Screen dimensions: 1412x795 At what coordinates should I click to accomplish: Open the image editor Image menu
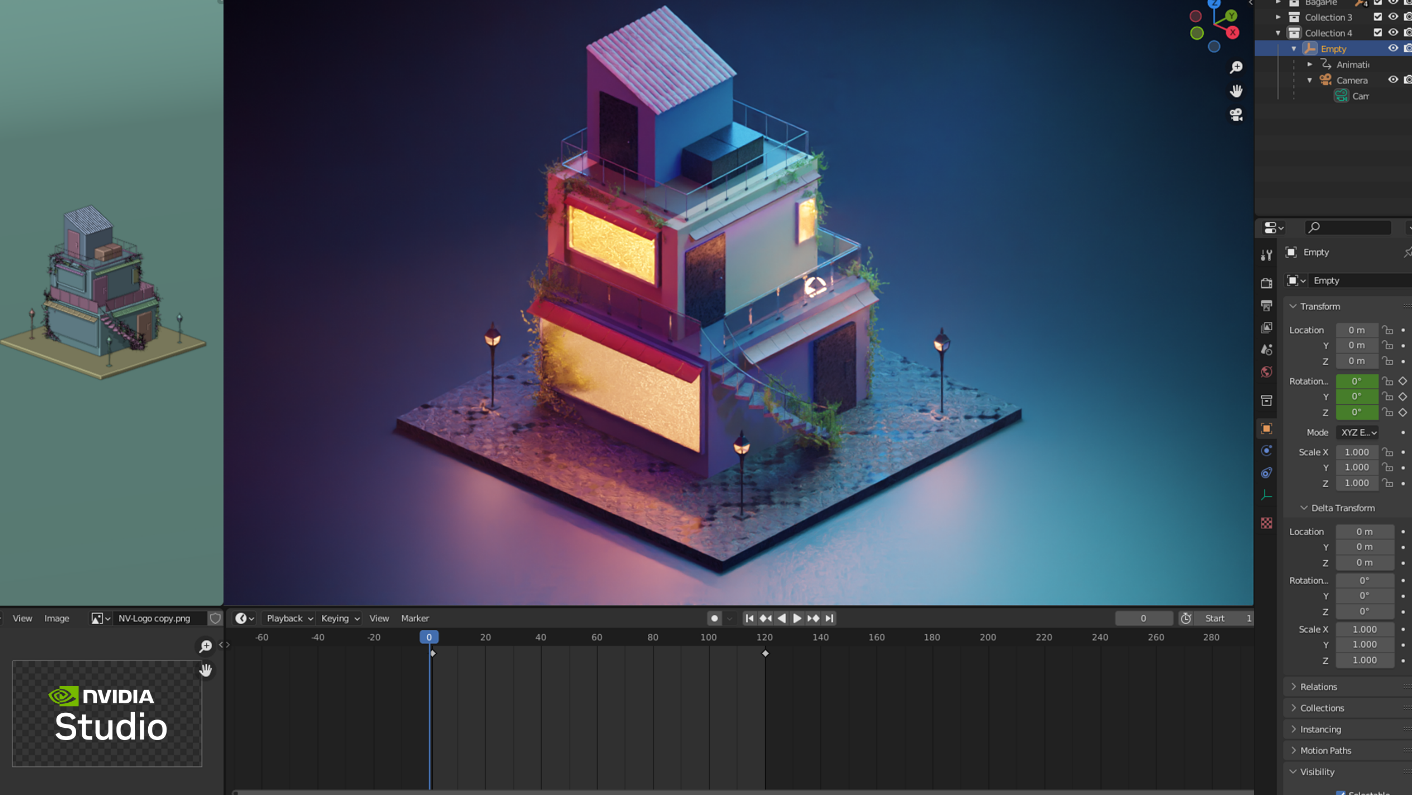(57, 618)
